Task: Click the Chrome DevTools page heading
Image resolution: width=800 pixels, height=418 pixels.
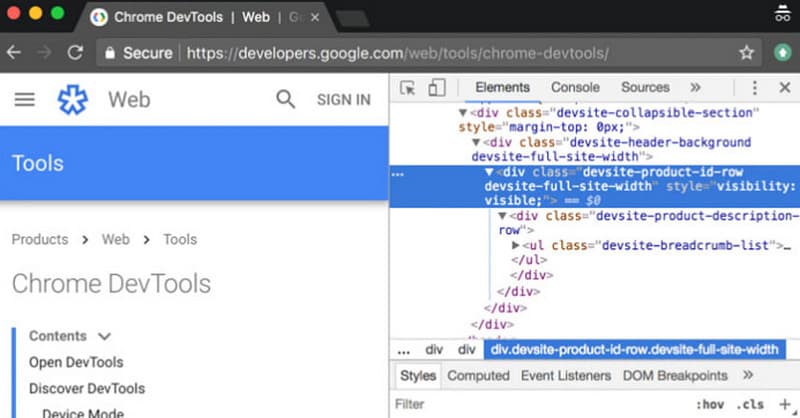Action: coord(111,284)
